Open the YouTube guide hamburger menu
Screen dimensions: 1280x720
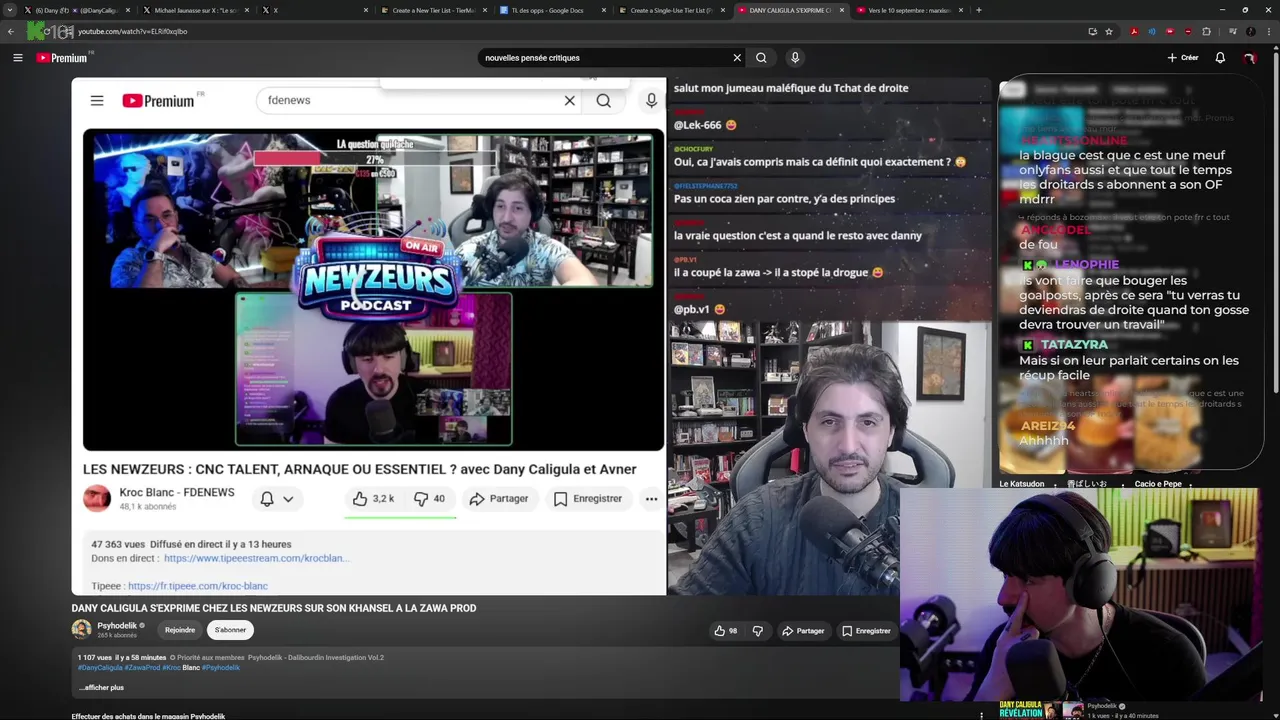click(17, 58)
